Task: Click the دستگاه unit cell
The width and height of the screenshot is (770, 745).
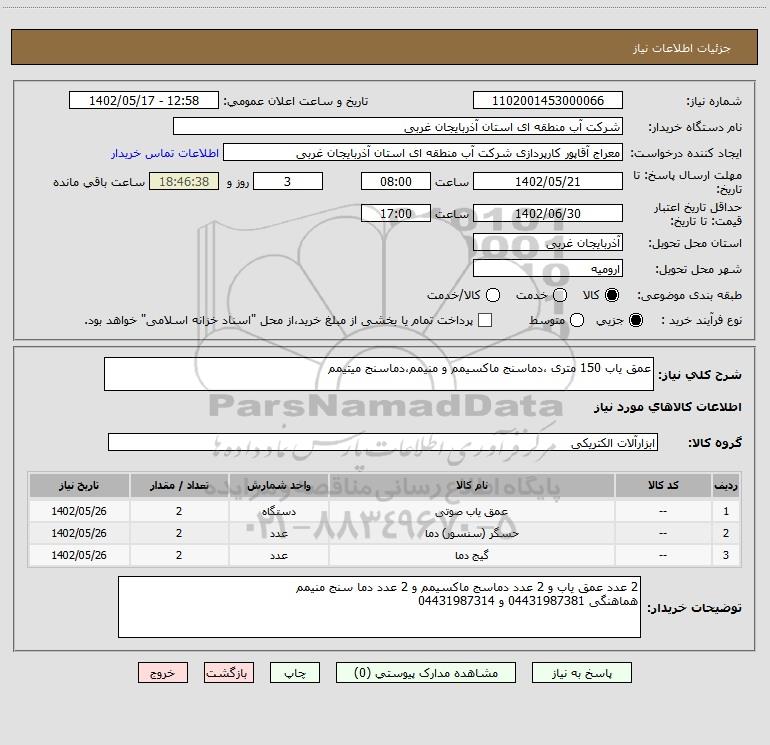Action: coord(278,511)
